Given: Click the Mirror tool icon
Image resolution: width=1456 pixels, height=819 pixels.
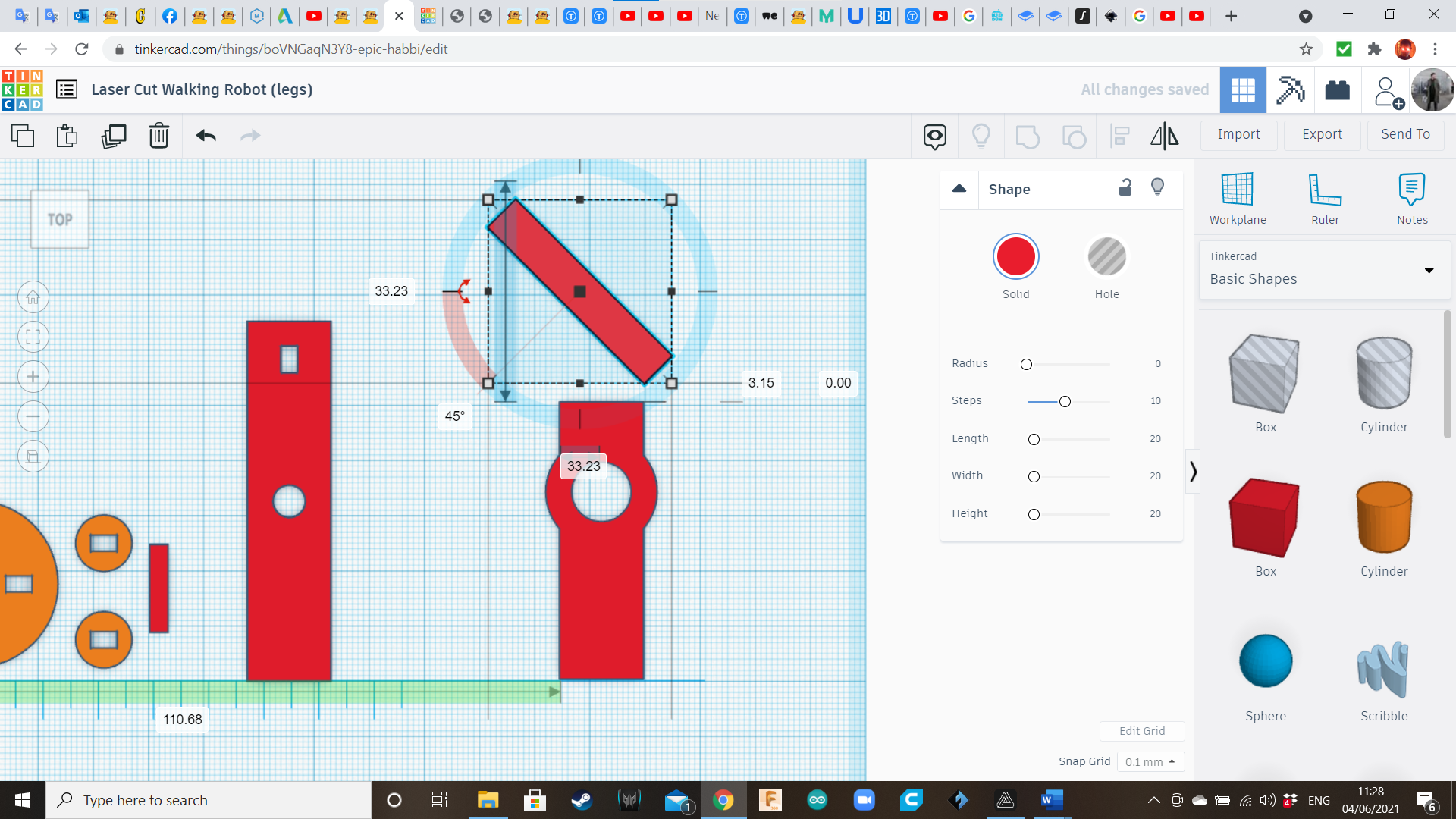Looking at the screenshot, I should click(1164, 136).
